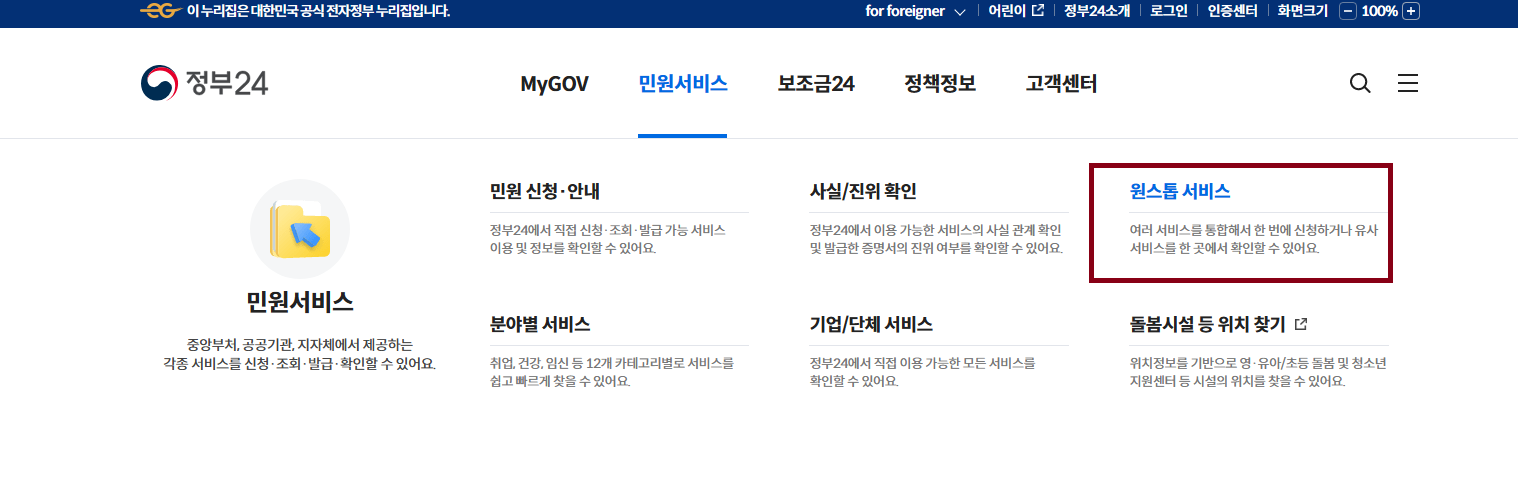1518x479 pixels.
Task: Open the search magnifier icon
Action: 1360,83
